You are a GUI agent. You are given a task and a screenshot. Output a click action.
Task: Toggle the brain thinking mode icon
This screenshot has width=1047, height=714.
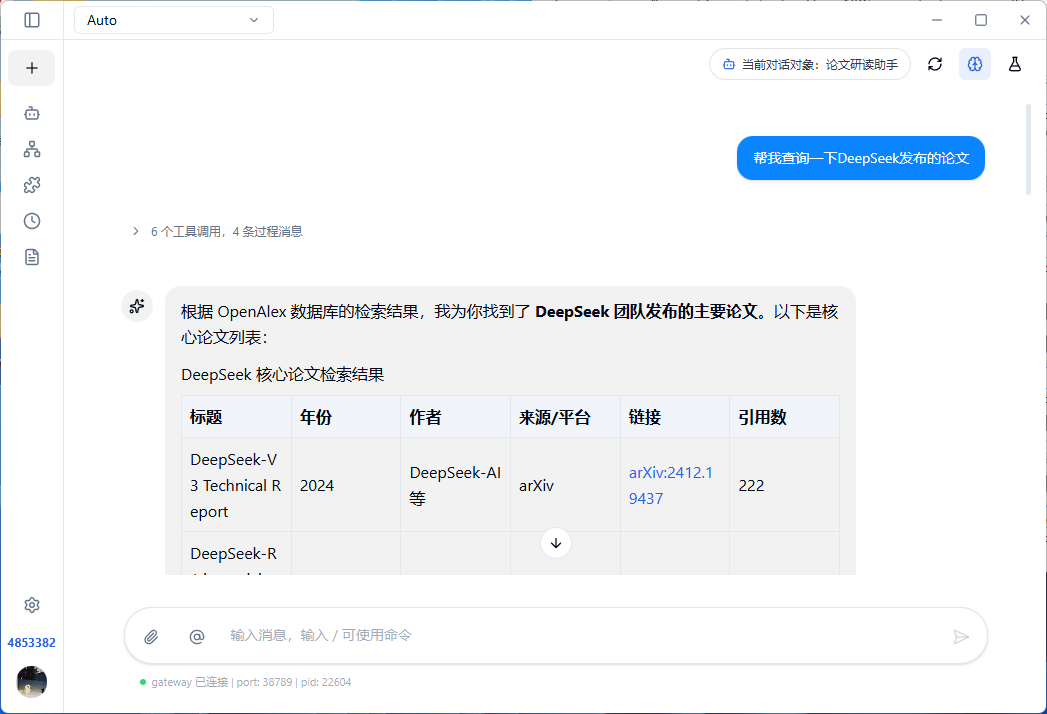coord(975,64)
